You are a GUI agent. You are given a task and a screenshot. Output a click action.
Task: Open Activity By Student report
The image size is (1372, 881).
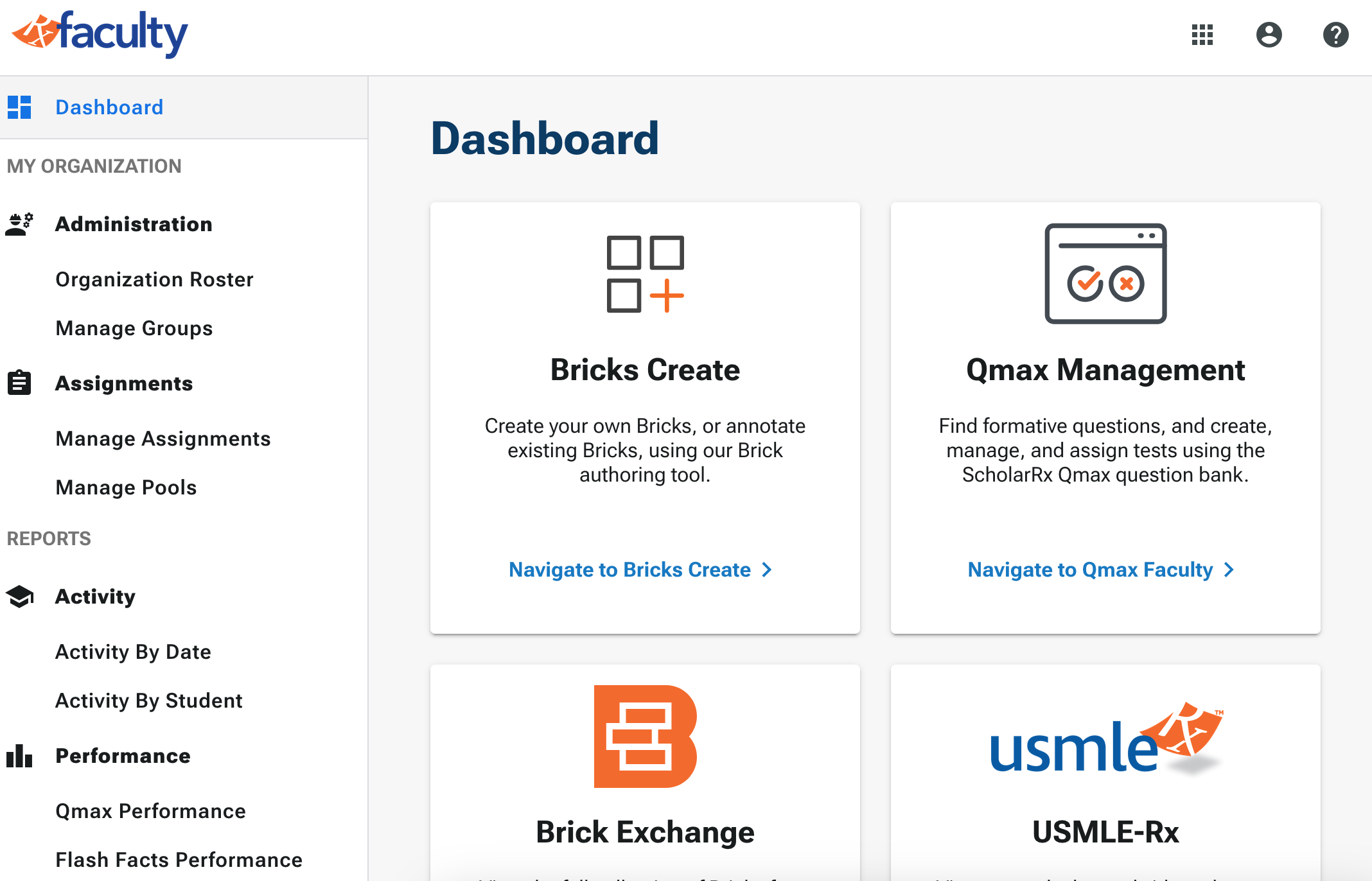click(x=149, y=701)
